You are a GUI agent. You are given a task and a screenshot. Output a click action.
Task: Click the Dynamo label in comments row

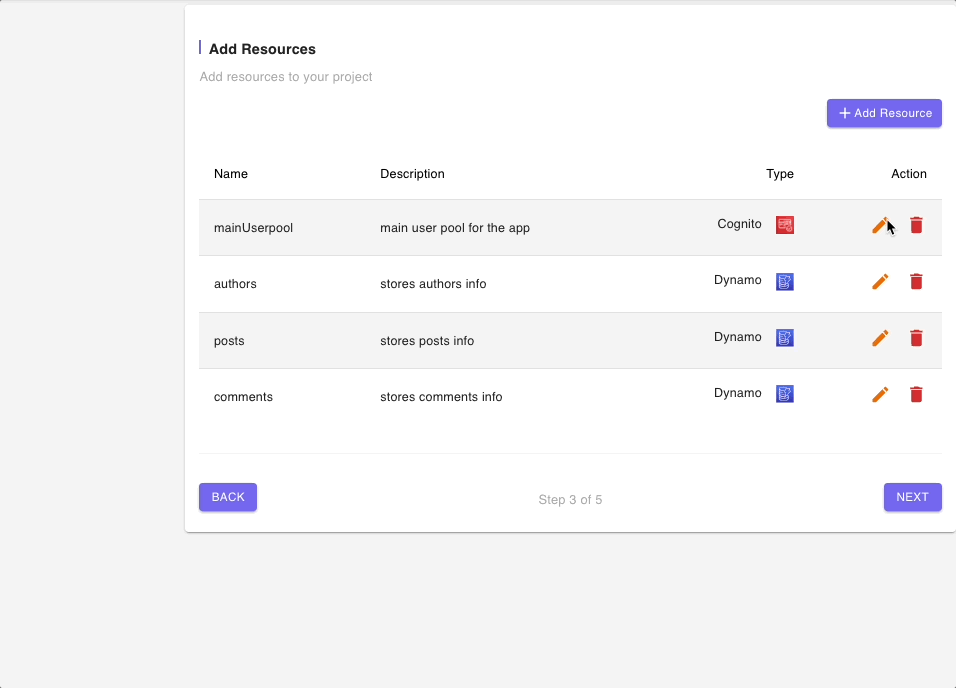pos(738,393)
